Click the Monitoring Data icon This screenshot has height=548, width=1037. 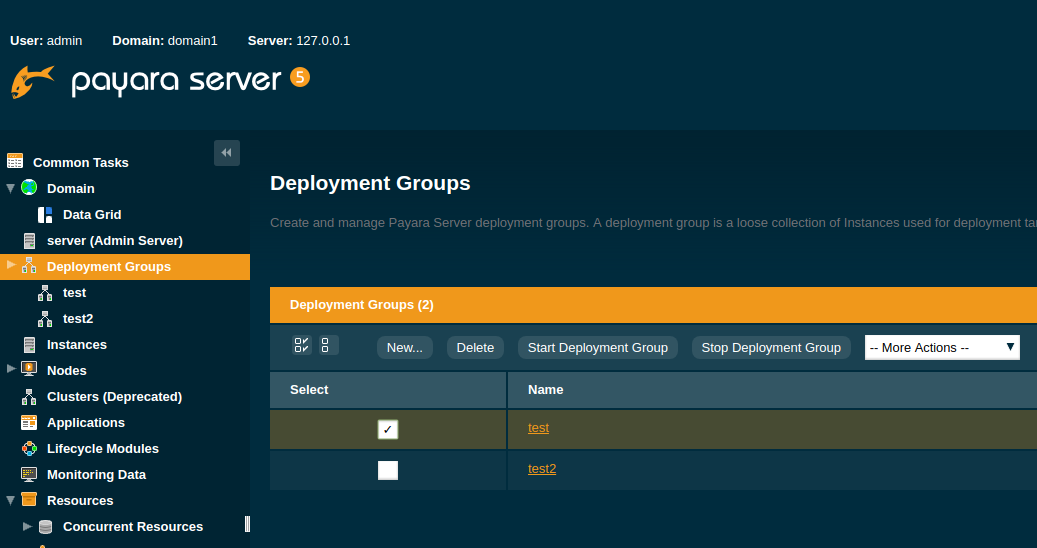[x=29, y=474]
